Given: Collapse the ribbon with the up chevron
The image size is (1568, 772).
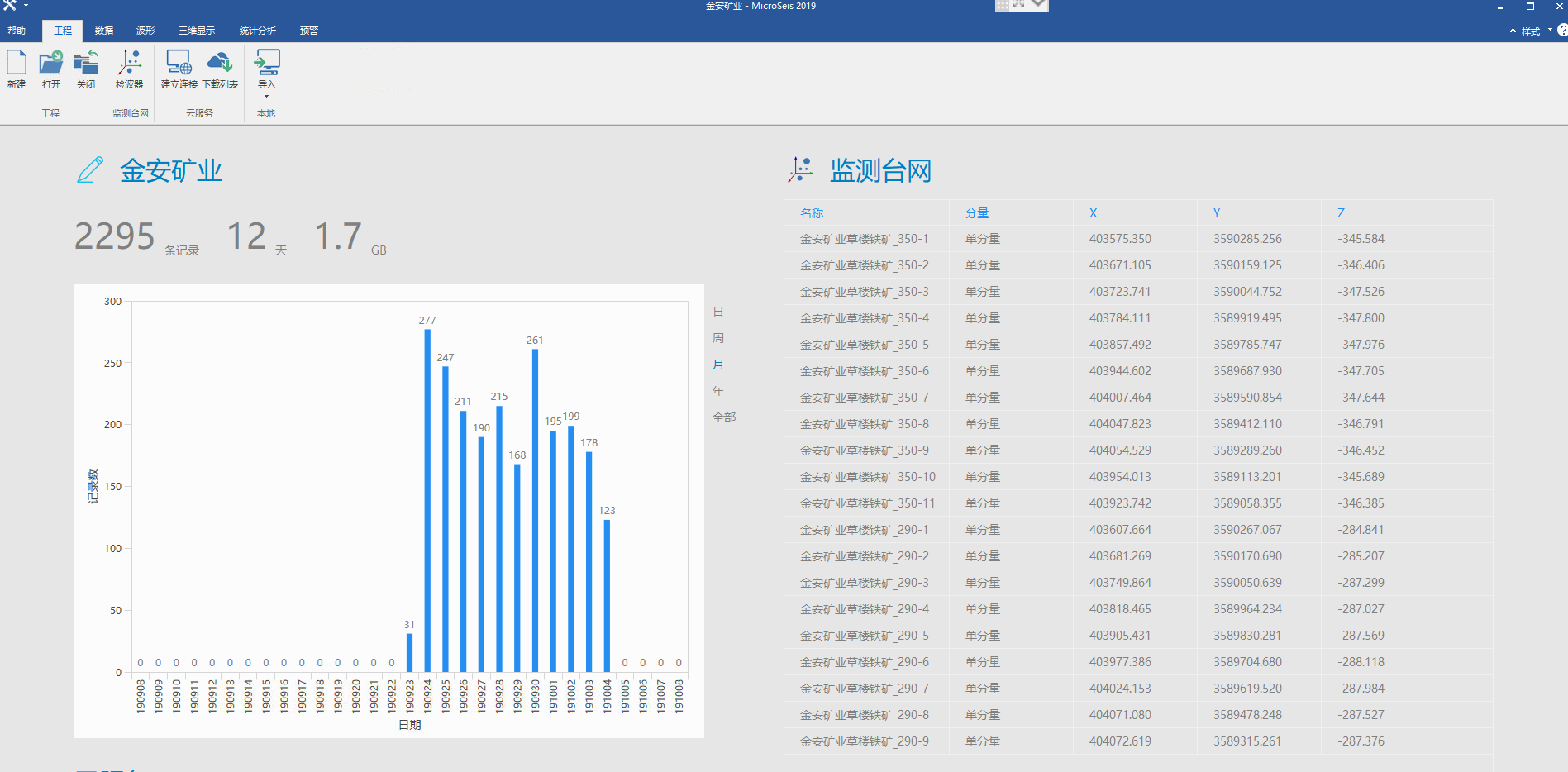Looking at the screenshot, I should click(1513, 31).
